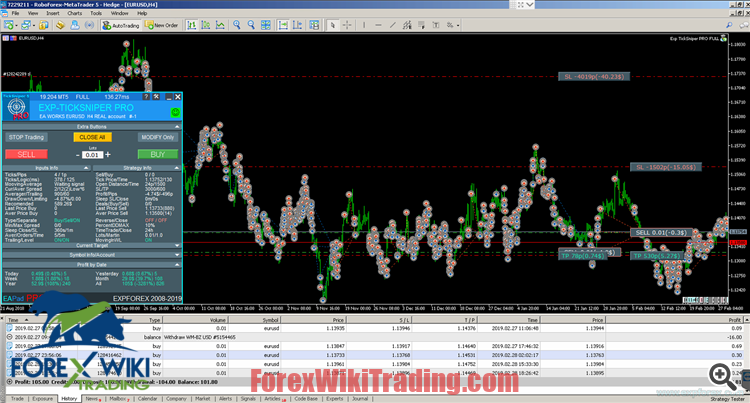Image resolution: width=750 pixels, height=403 pixels.
Task: Click the New Order button
Action: [162, 25]
